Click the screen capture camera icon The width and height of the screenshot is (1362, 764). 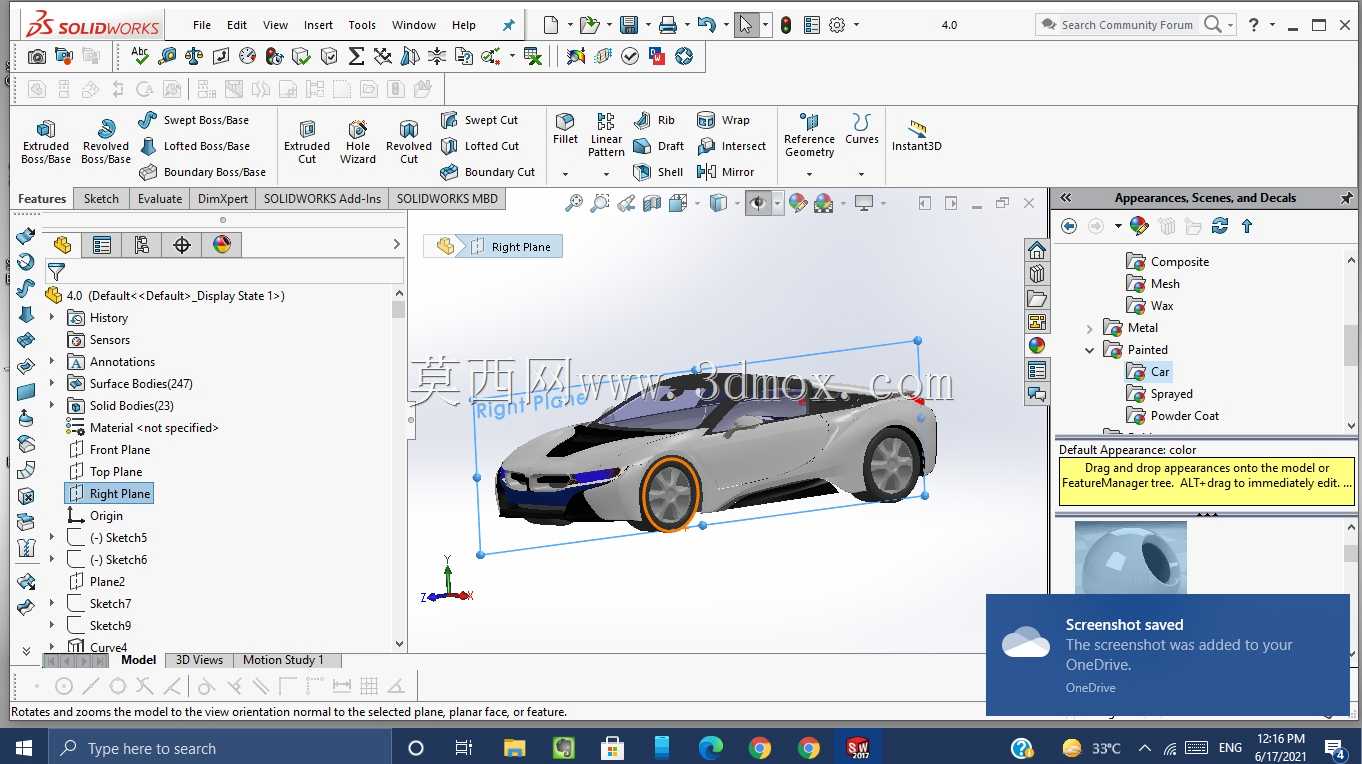pos(37,57)
